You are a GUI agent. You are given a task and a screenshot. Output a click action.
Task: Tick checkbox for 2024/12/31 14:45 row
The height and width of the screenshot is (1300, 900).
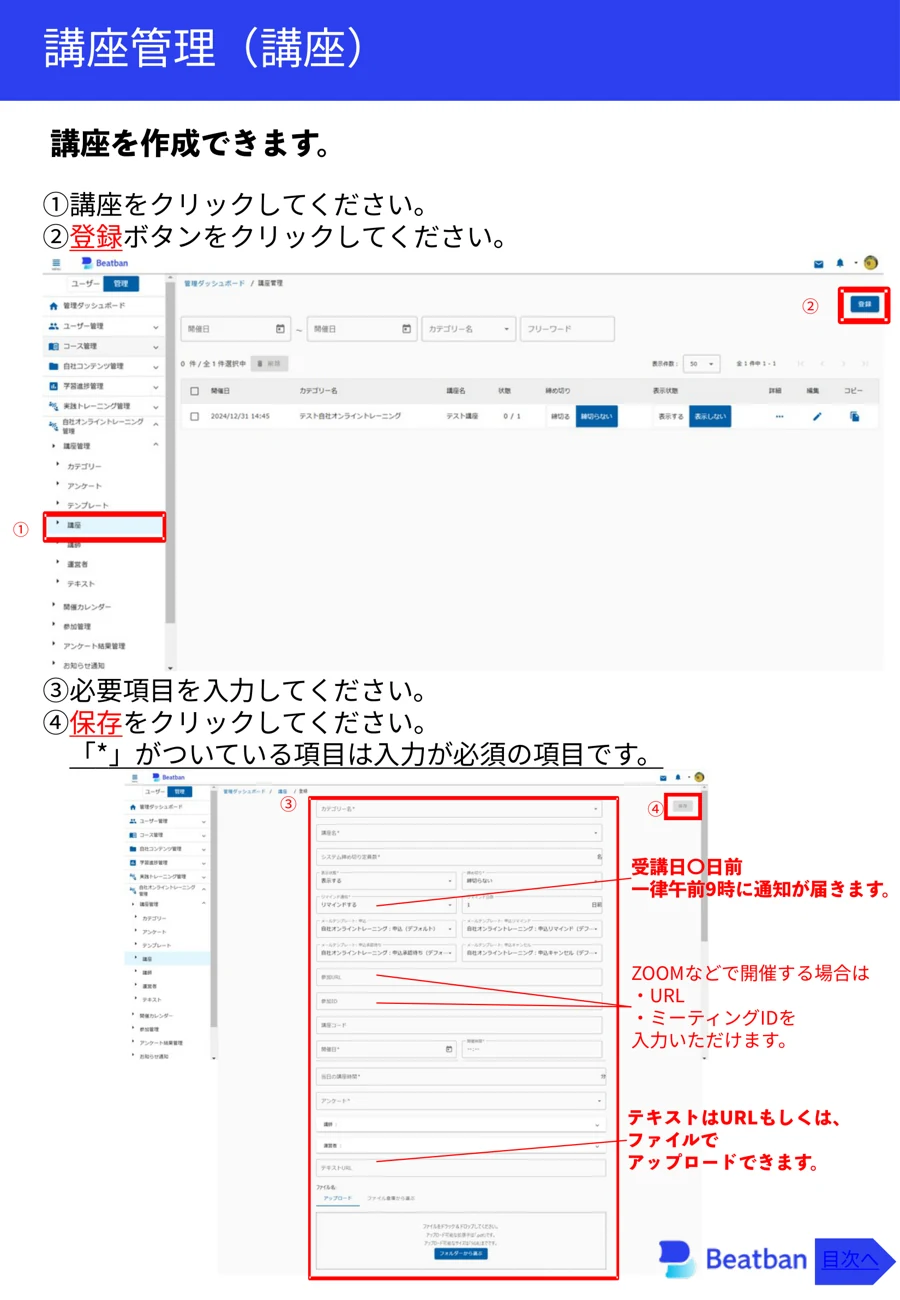pyautogui.click(x=195, y=416)
